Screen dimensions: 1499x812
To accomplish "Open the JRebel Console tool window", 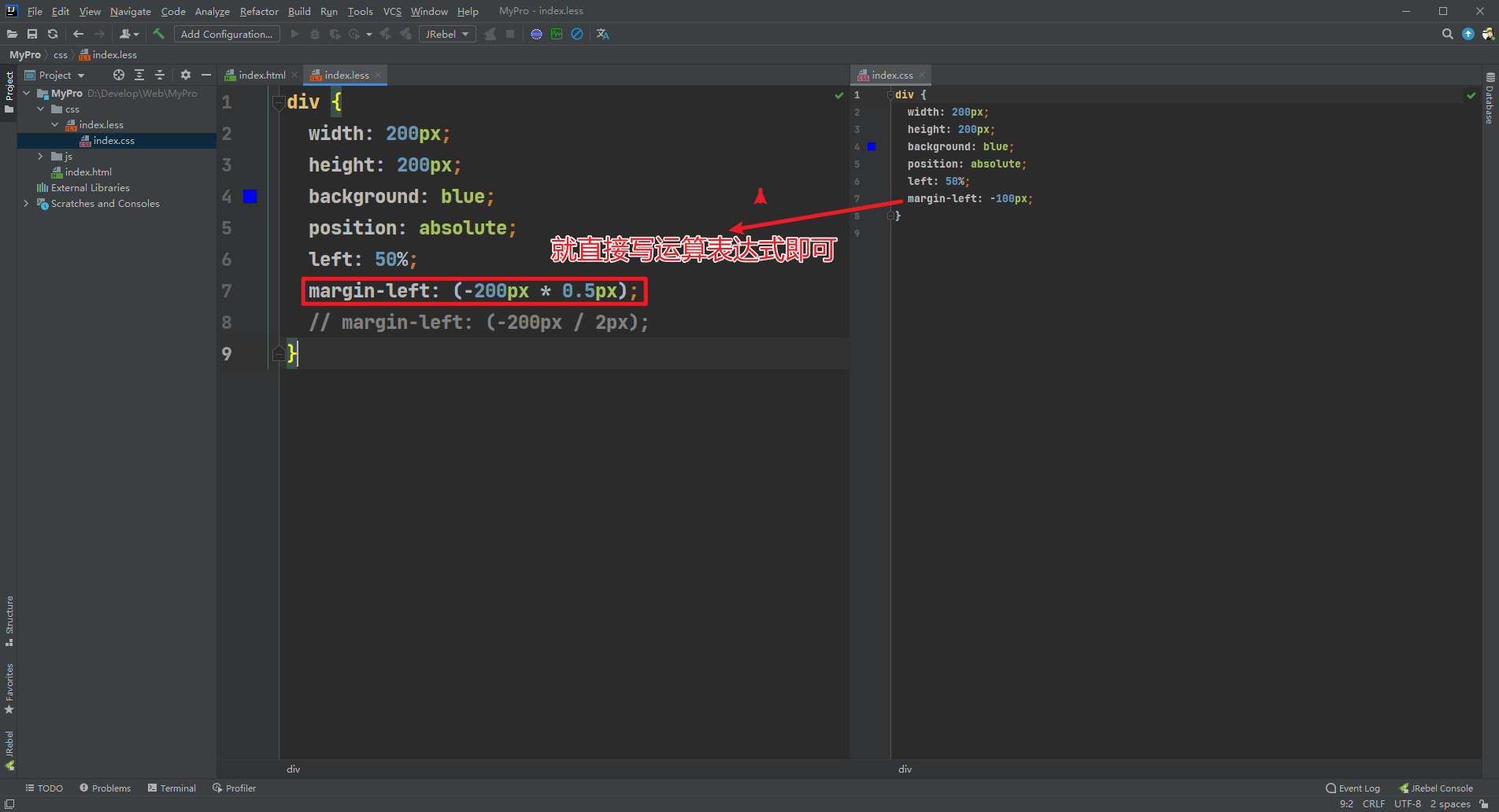I will click(1436, 788).
